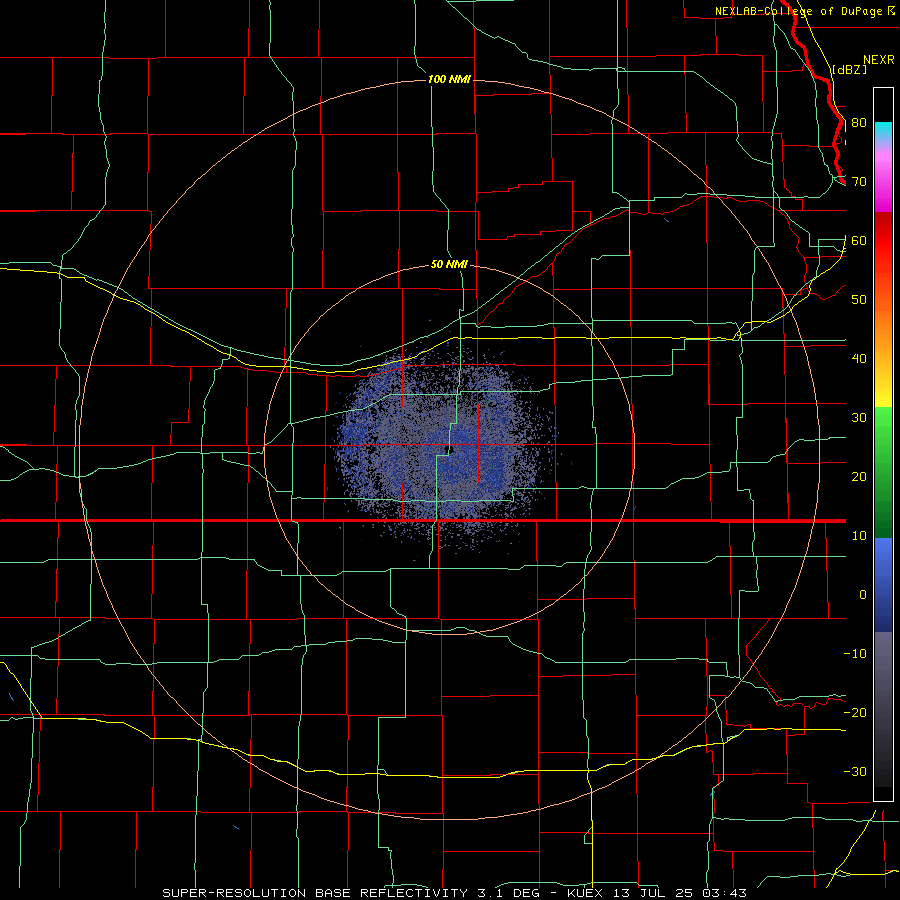
Task: Click the KUEX 13 JUL 25 timestamp
Action: pyautogui.click(x=657, y=893)
